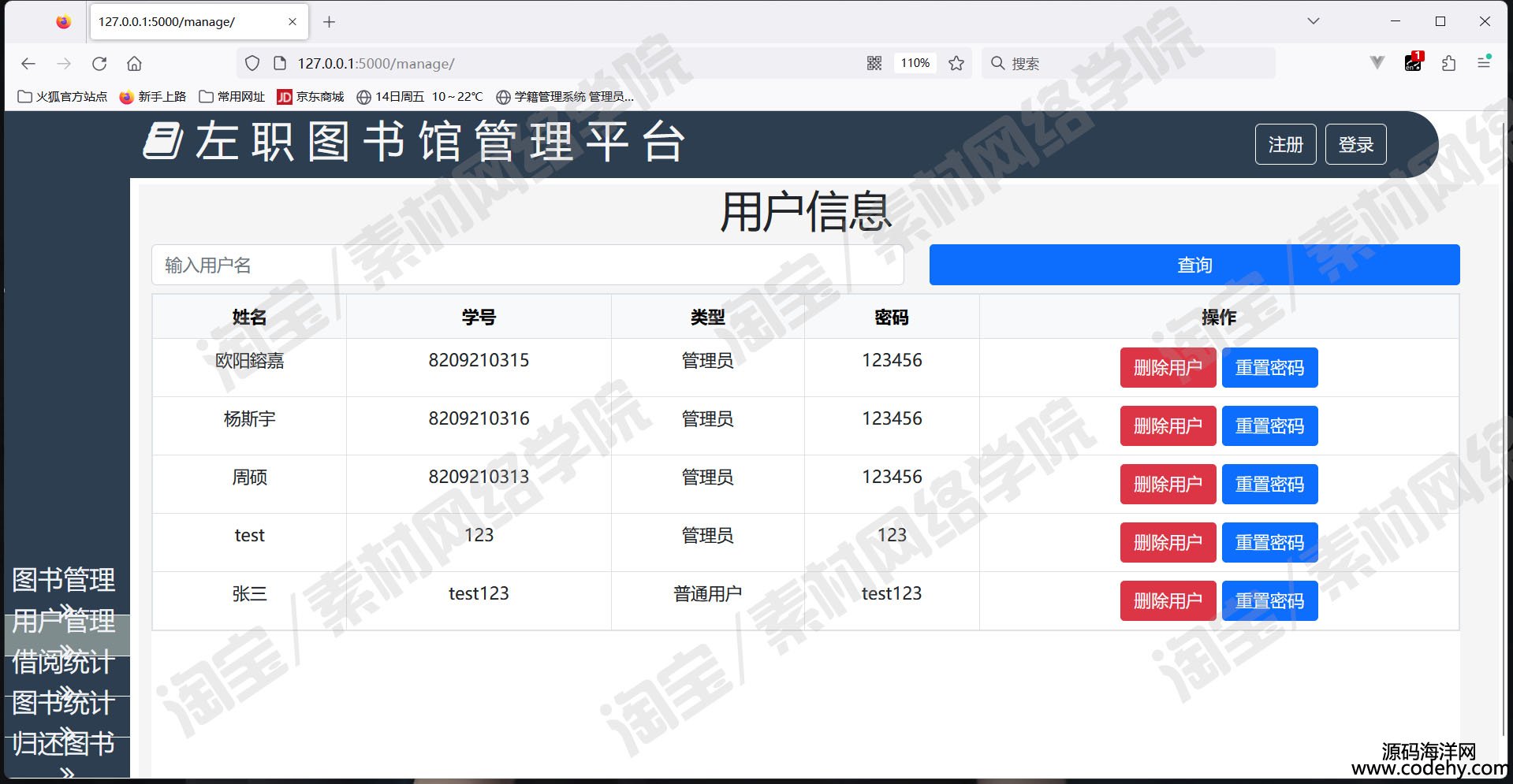Image resolution: width=1513 pixels, height=784 pixels.
Task: Reset password for user test
Action: (1269, 542)
